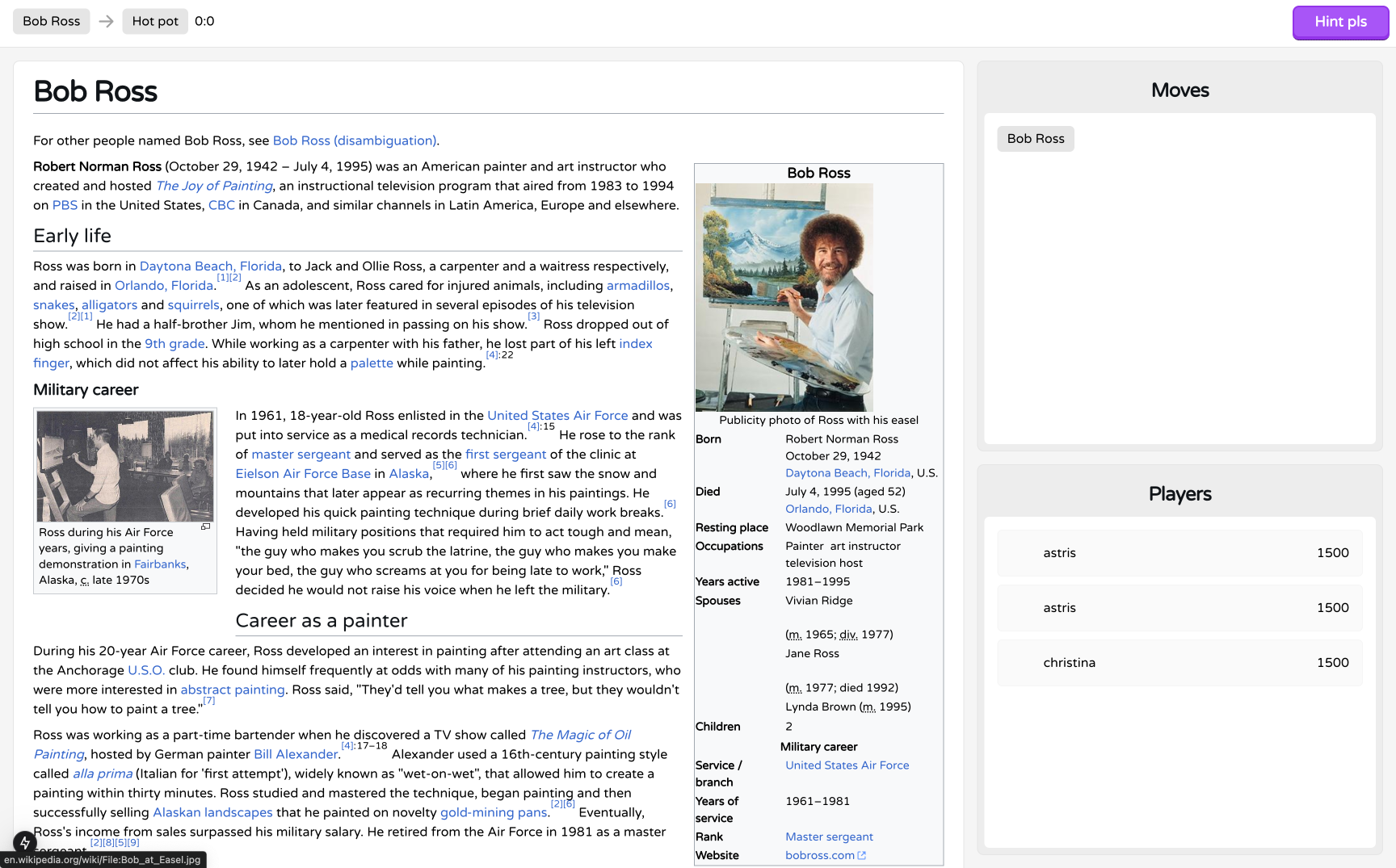The width and height of the screenshot is (1396, 868).
Task: Open the CBC link
Action: pyautogui.click(x=221, y=205)
